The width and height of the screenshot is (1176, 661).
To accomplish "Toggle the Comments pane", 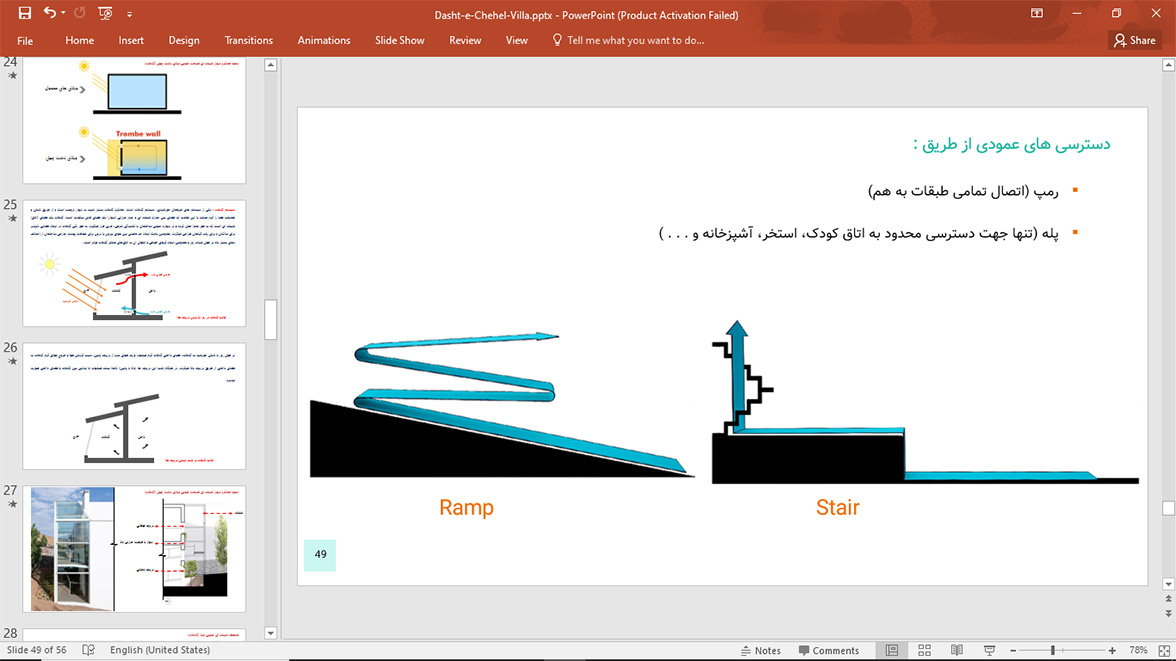I will click(829, 650).
